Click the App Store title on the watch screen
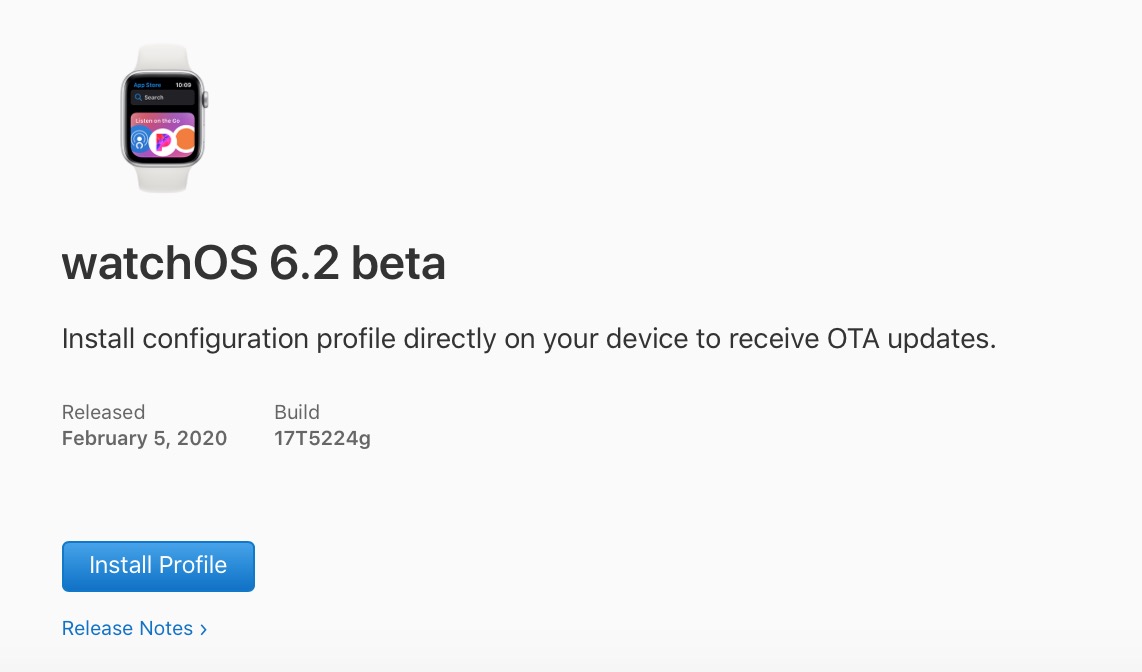1142x672 pixels. click(147, 86)
